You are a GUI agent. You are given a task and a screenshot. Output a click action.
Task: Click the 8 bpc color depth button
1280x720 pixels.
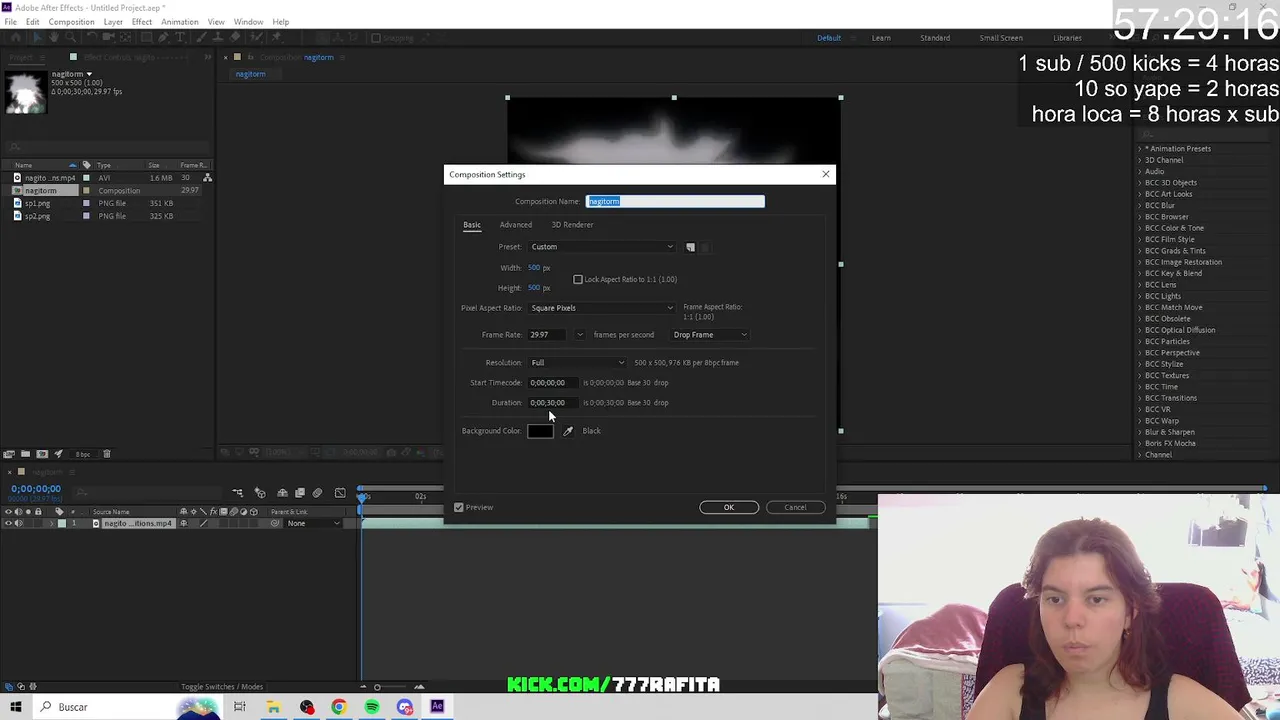(x=83, y=454)
